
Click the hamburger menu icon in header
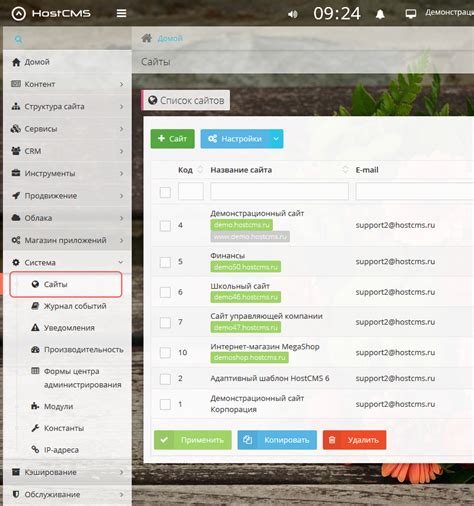[x=121, y=13]
